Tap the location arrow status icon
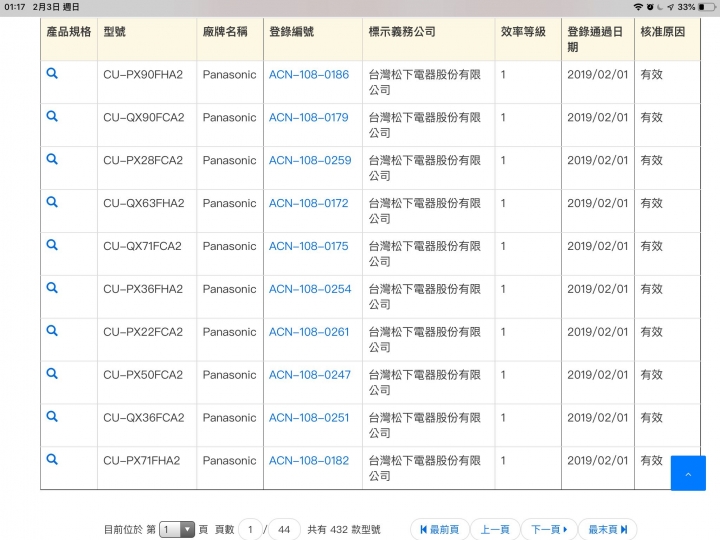 click(x=670, y=7)
